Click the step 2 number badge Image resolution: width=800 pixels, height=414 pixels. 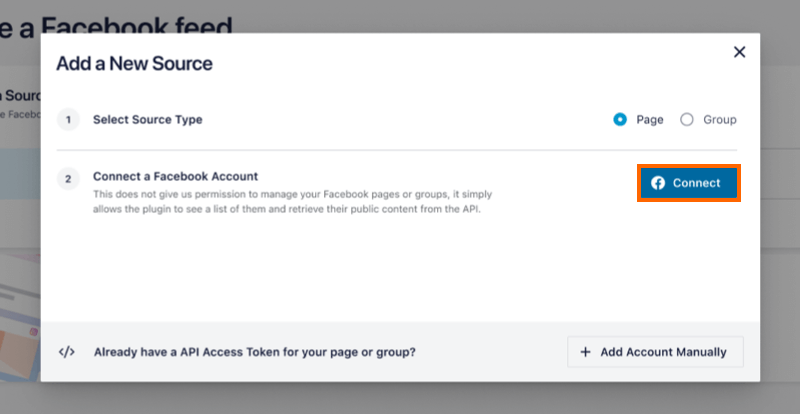68,179
